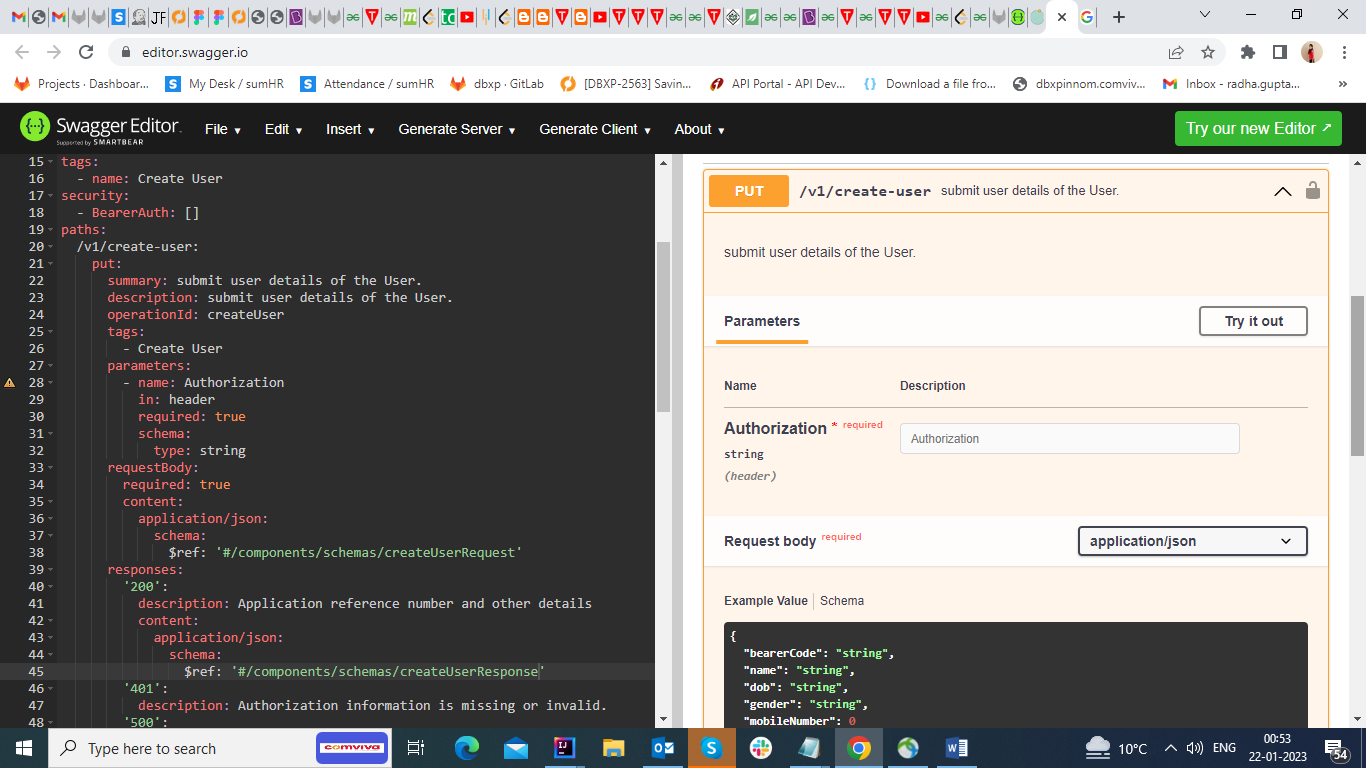Click the Try our new Editor button

[x=1257, y=128]
